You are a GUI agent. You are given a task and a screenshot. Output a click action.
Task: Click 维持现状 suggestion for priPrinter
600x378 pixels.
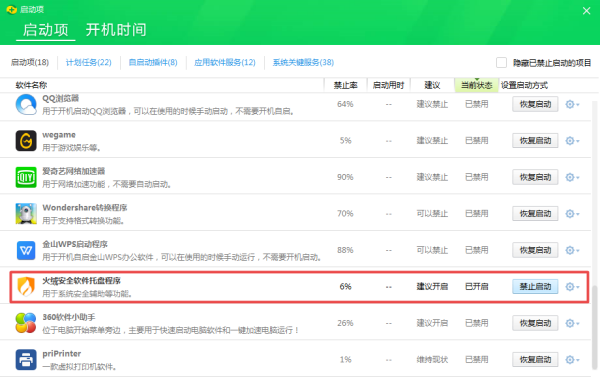pyautogui.click(x=432, y=360)
